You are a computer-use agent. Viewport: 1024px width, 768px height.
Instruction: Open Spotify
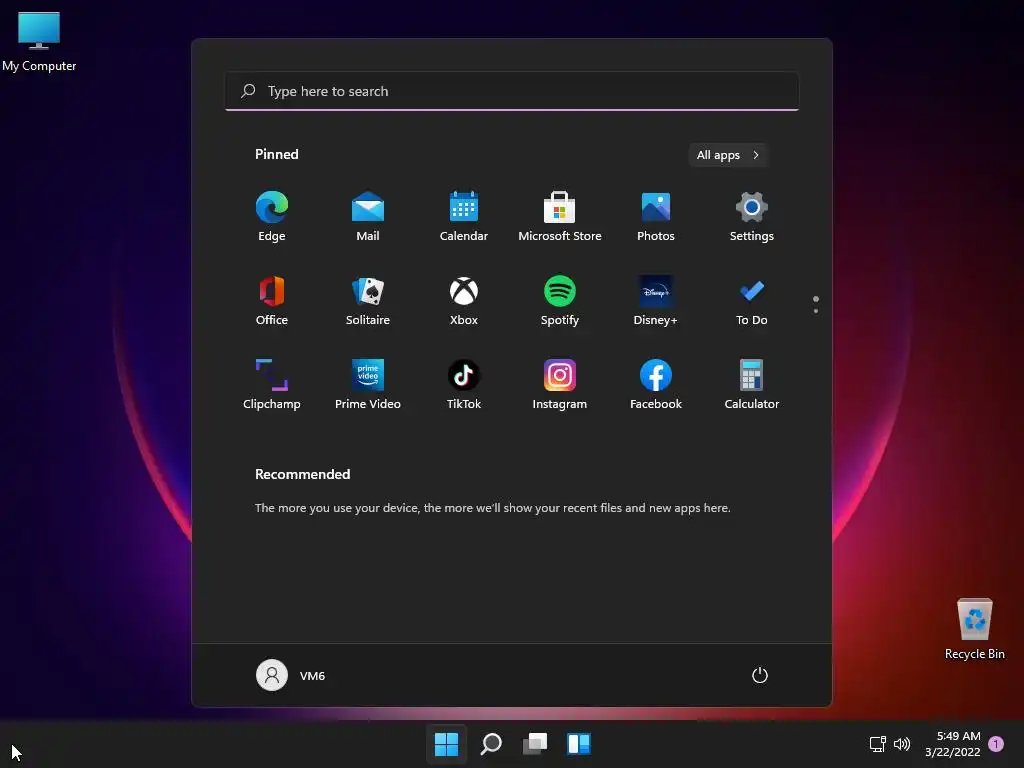coord(560,300)
